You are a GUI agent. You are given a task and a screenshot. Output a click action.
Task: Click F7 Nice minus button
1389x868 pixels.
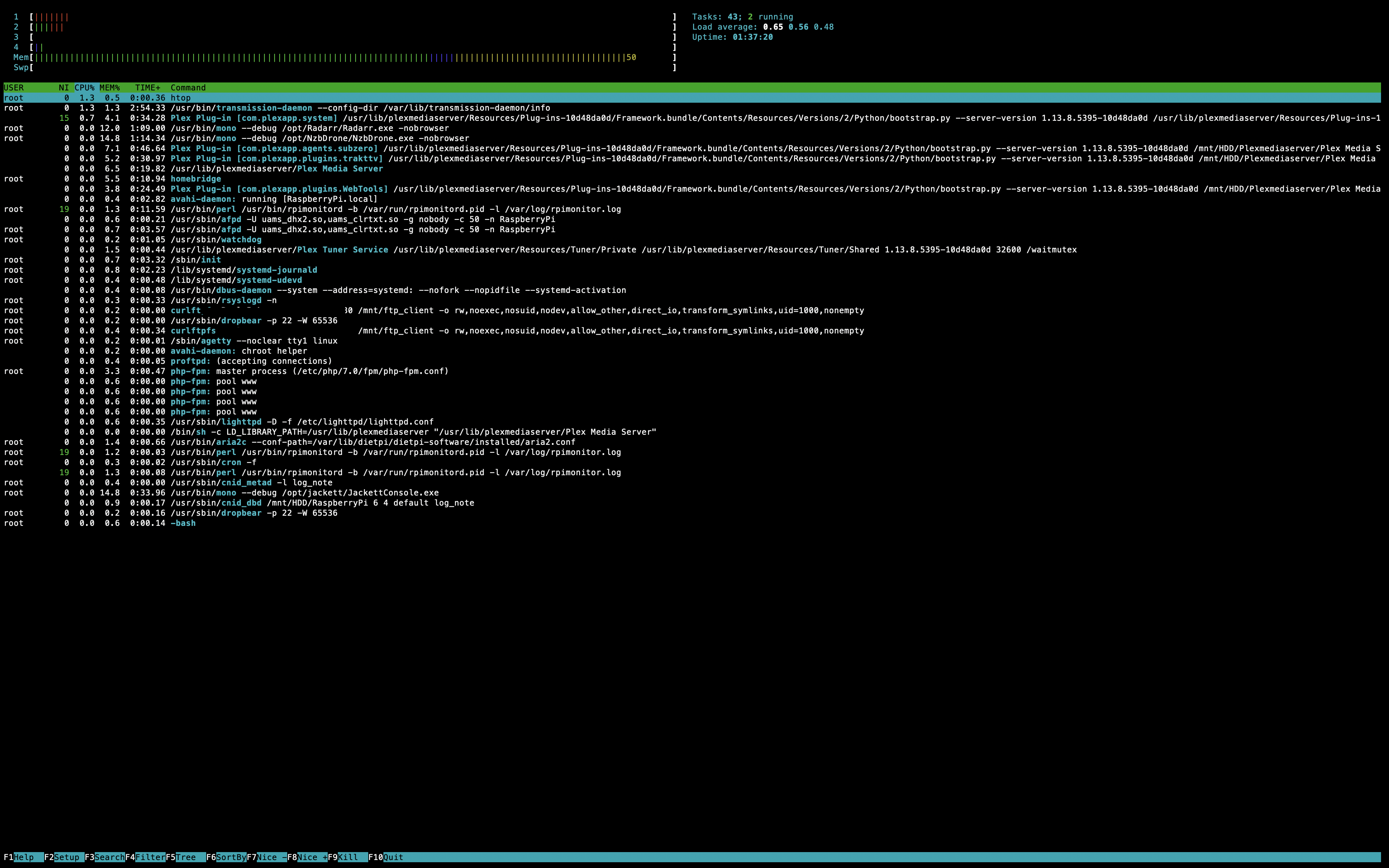[x=267, y=857]
